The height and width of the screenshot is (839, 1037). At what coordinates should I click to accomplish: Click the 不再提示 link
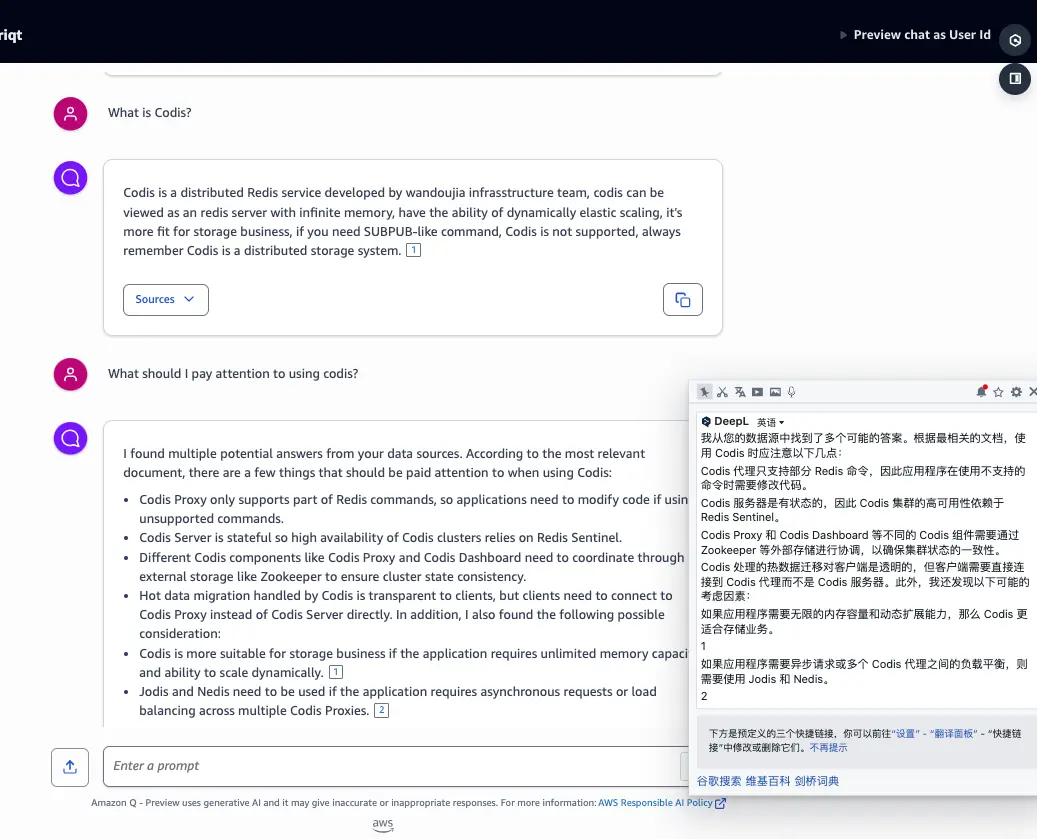tap(828, 748)
